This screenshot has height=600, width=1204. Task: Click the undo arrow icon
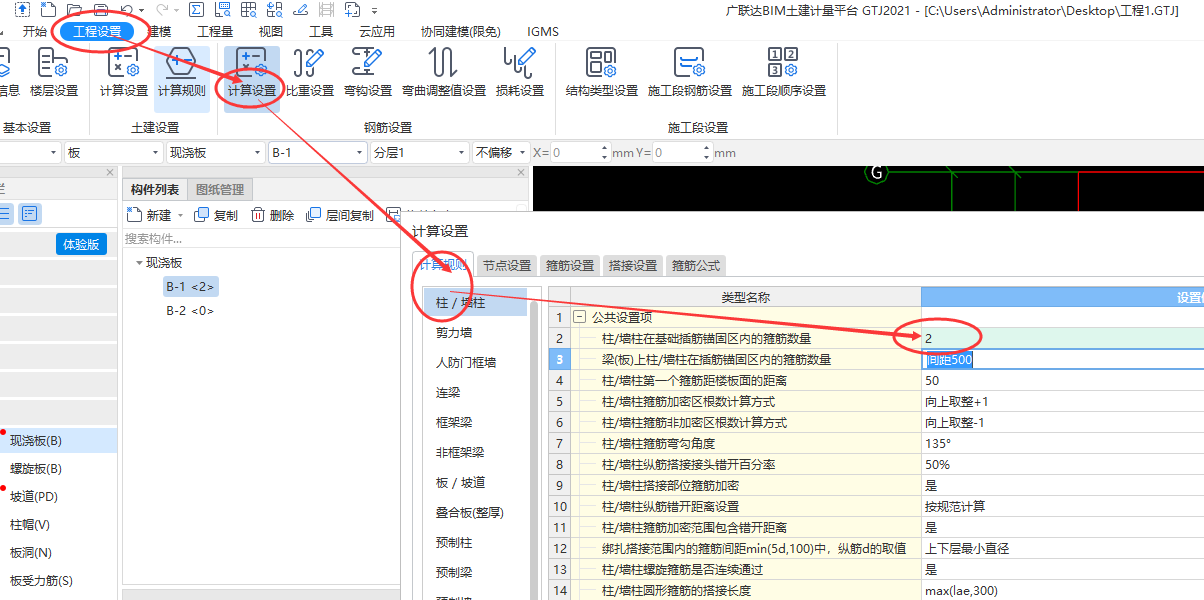tap(127, 9)
